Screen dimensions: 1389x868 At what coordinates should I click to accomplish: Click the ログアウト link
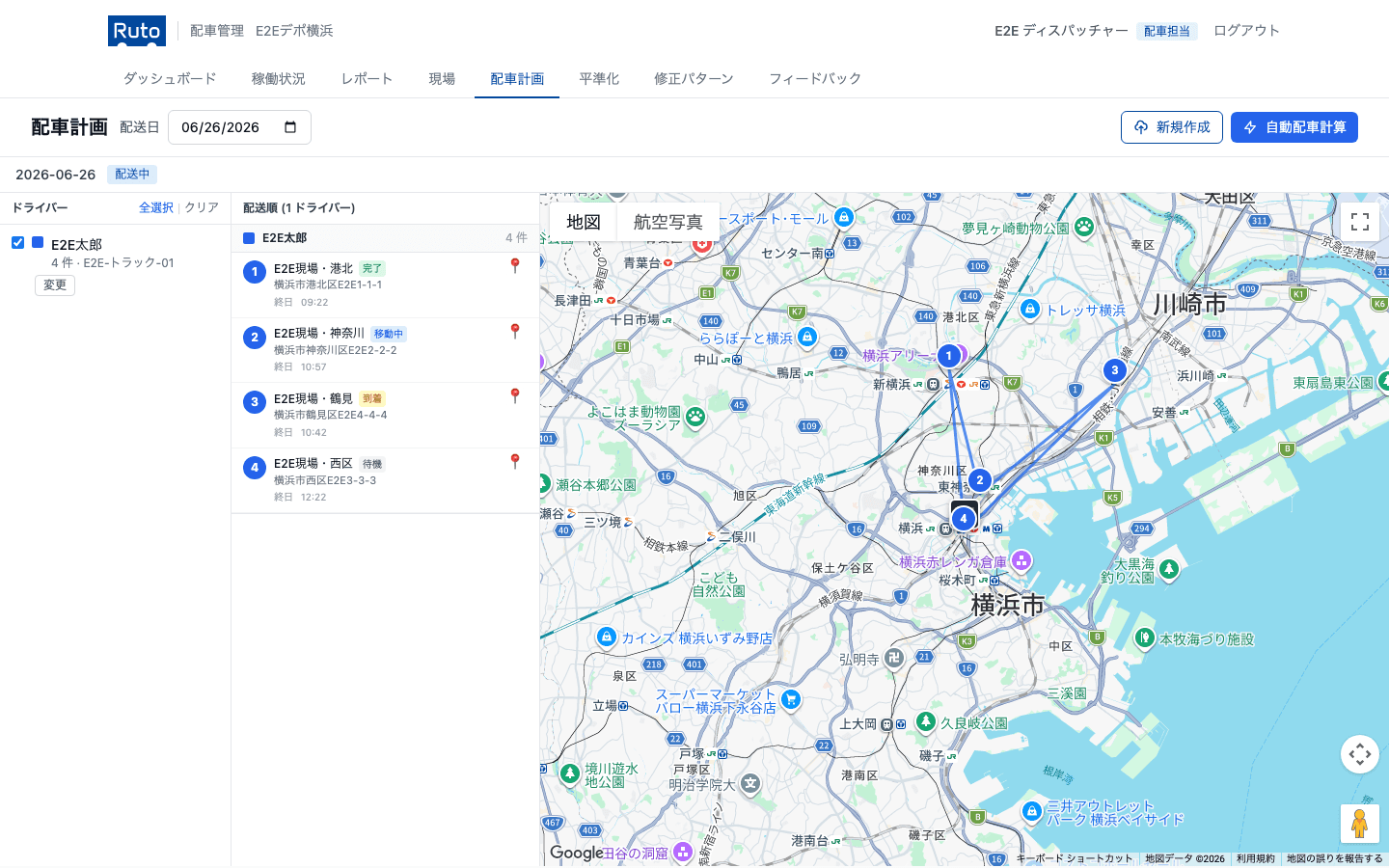(1246, 31)
